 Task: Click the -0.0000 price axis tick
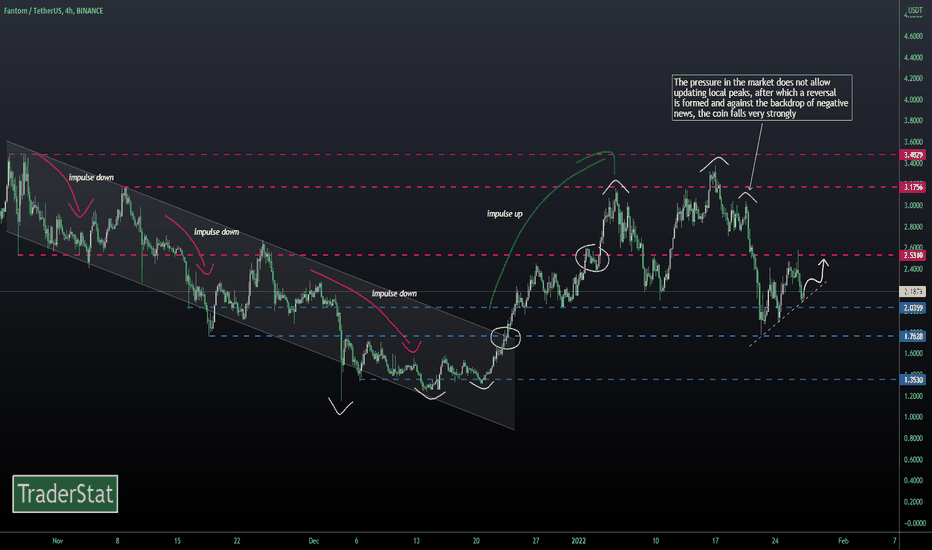click(x=914, y=523)
